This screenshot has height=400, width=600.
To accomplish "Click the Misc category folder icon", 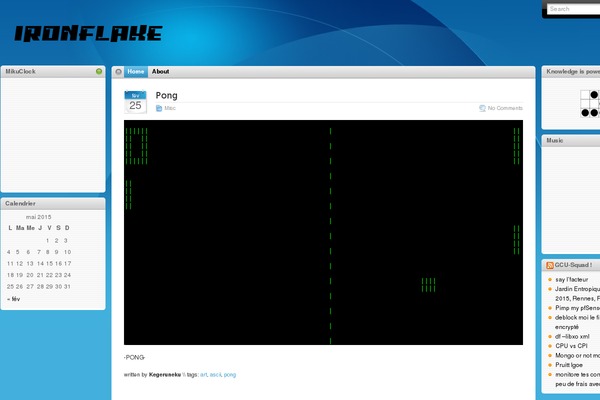I will 159,108.
